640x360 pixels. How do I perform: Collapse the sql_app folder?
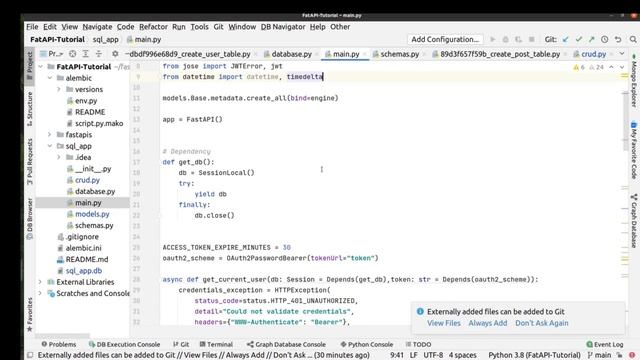coord(50,146)
